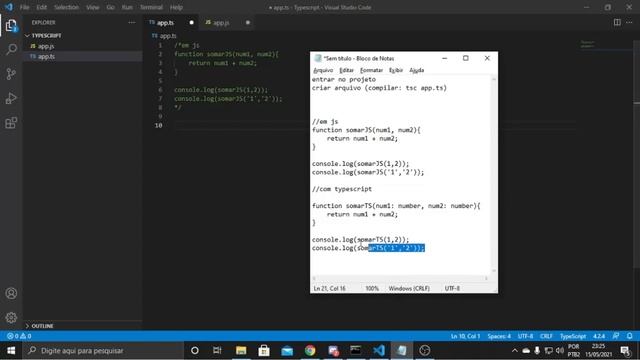The height and width of the screenshot is (360, 640).
Task: Open Cortana circle on taskbar
Action: click(x=195, y=351)
